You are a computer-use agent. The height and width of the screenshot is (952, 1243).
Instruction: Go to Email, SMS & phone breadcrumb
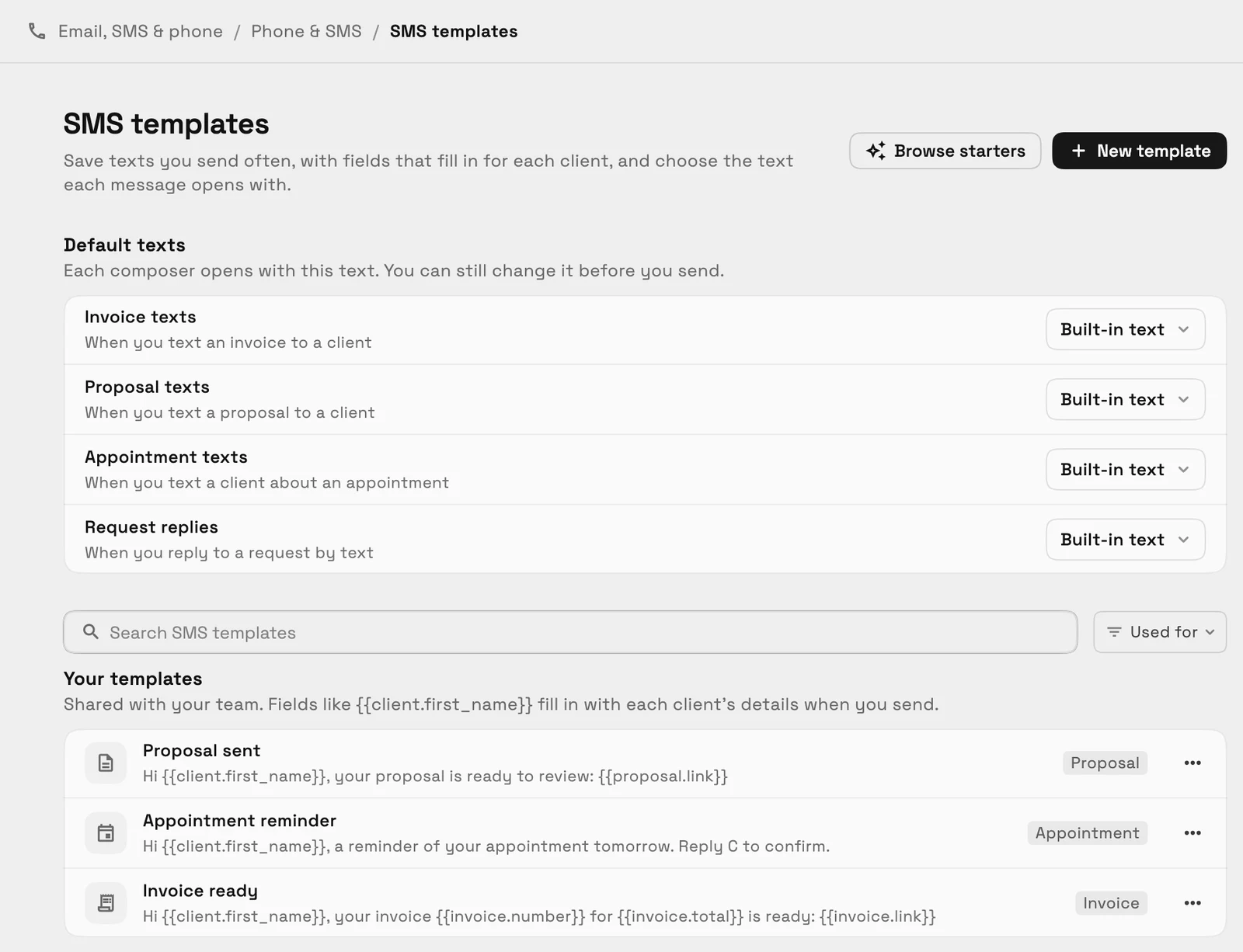click(141, 31)
